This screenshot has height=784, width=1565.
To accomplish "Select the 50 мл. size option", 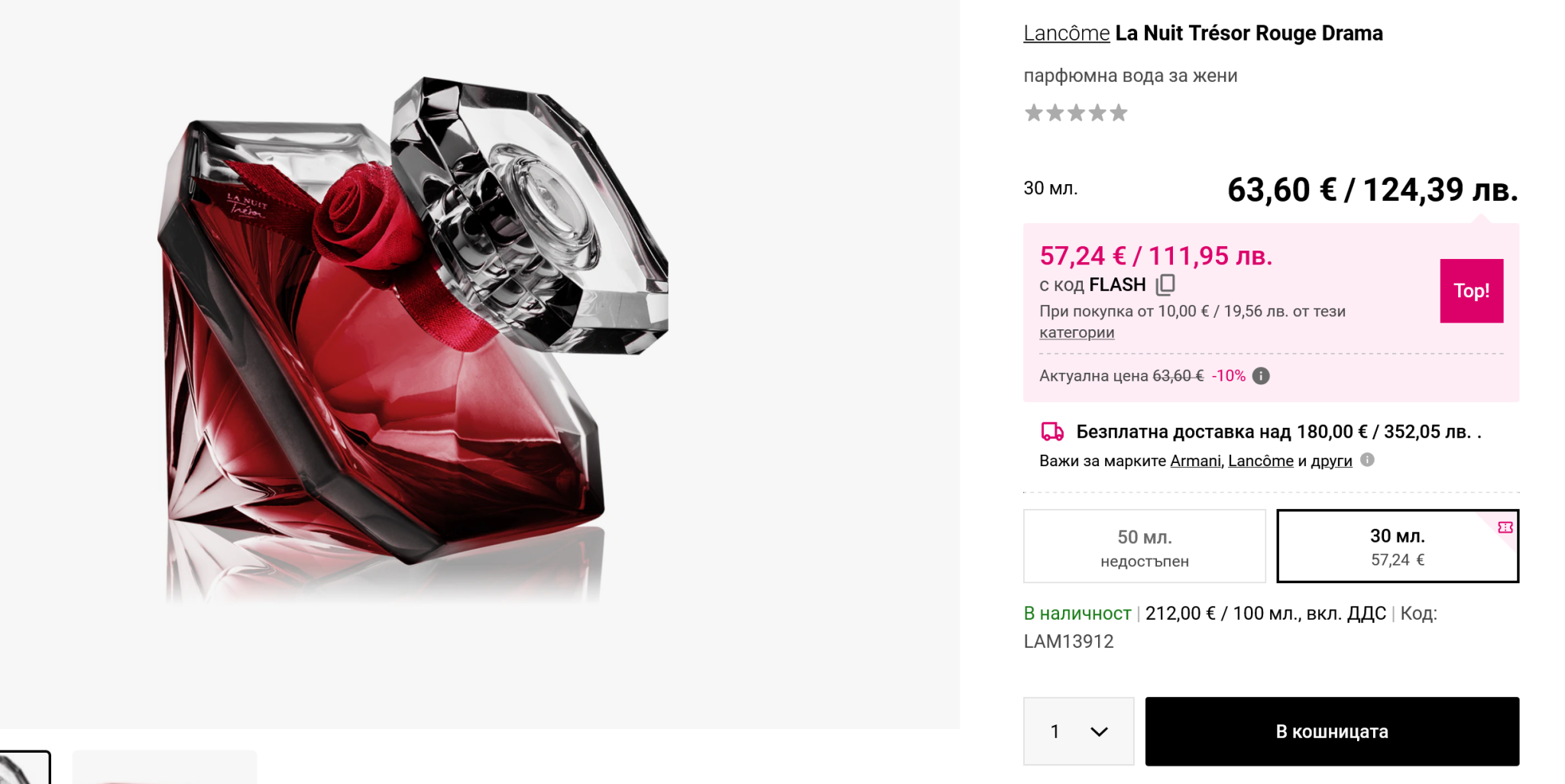I will pyautogui.click(x=1144, y=546).
